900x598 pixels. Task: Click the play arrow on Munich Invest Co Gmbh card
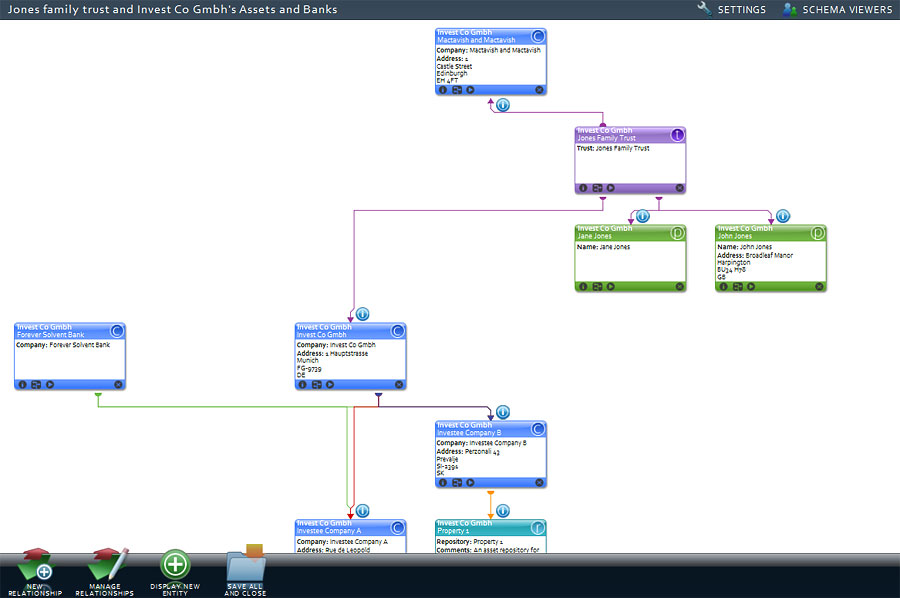pos(330,385)
